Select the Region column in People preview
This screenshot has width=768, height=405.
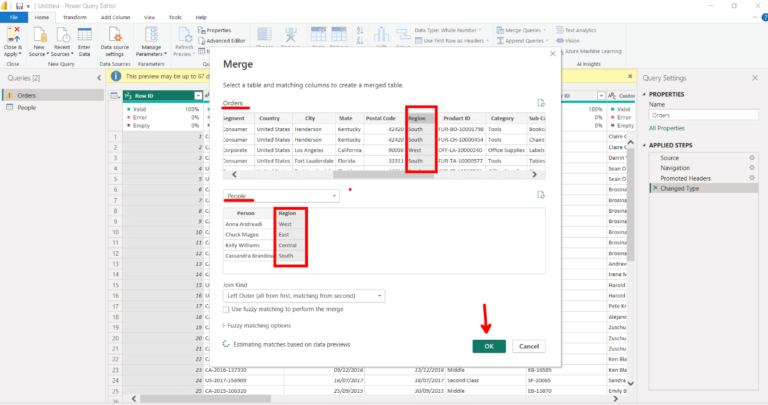[290, 214]
